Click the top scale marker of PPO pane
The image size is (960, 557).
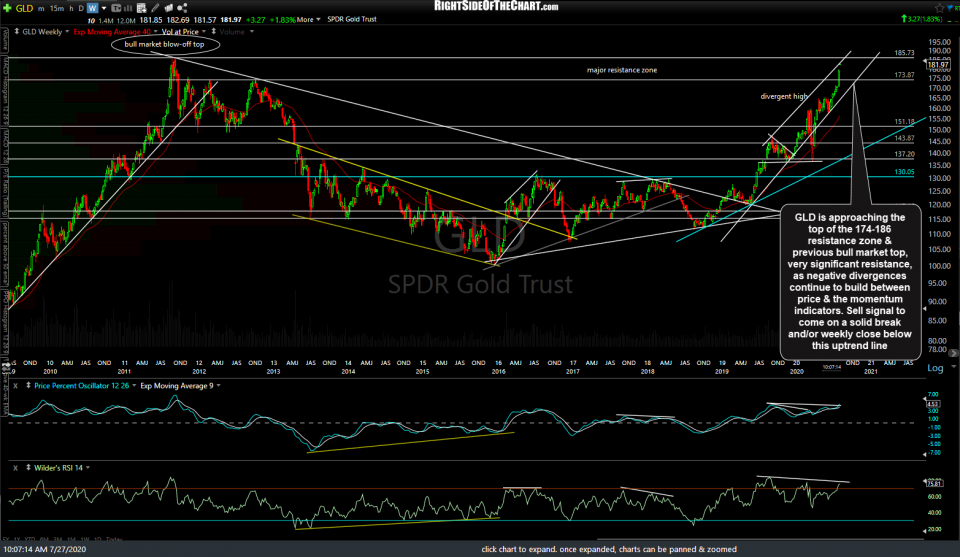click(925, 399)
